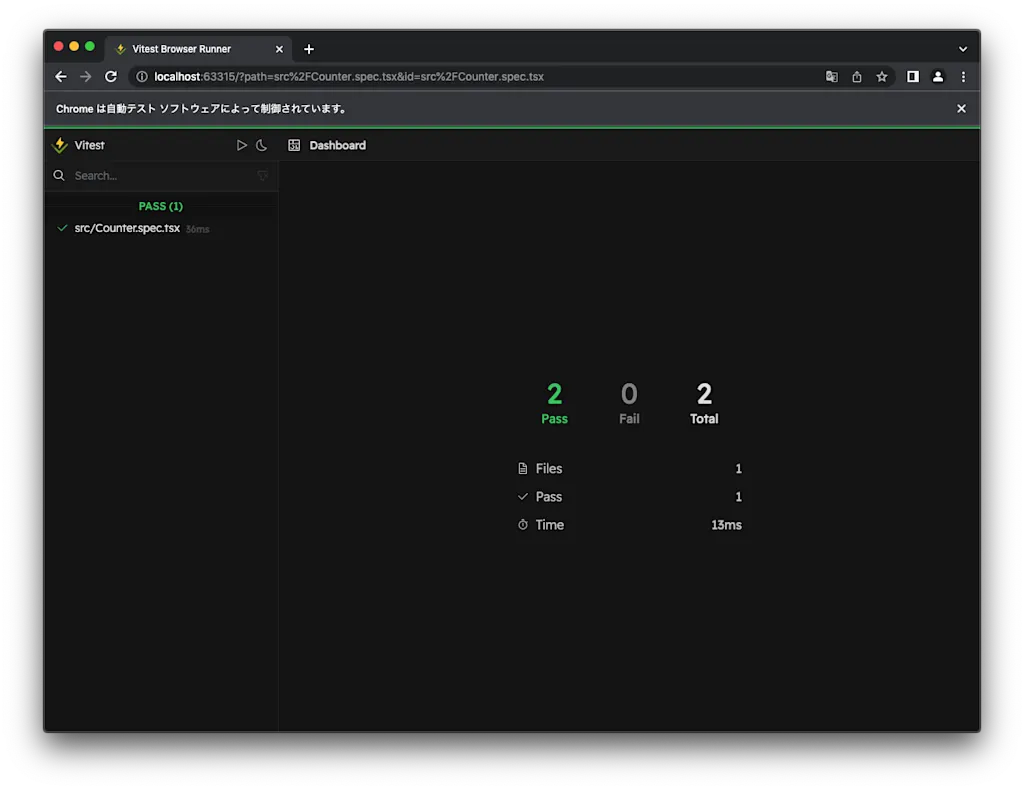
Task: Open Chrome three-dot menu
Action: click(963, 77)
